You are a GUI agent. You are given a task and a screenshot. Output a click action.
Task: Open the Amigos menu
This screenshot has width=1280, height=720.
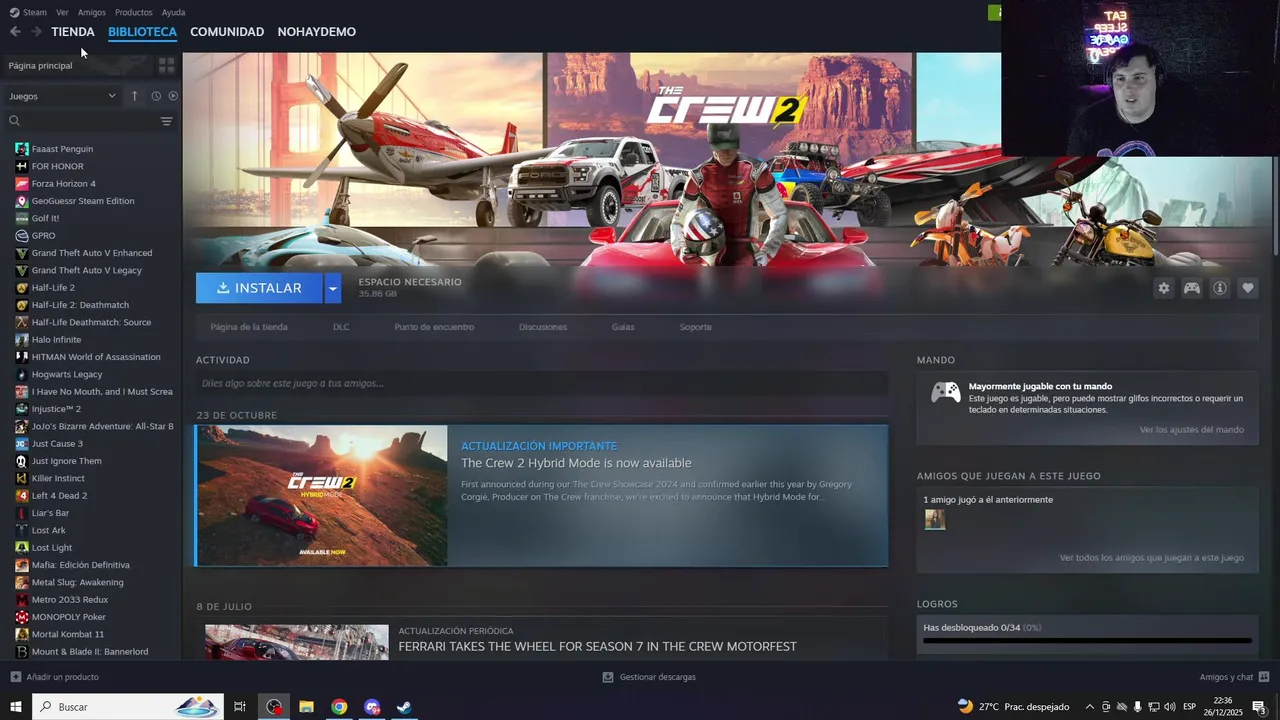tap(92, 12)
